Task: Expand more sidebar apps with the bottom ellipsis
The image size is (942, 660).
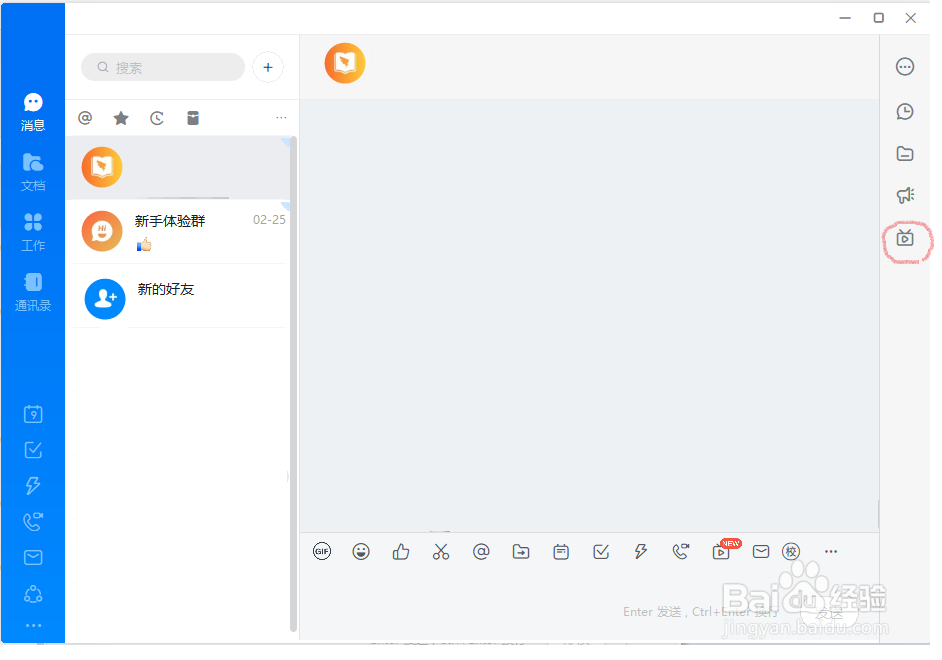Action: (x=33, y=625)
